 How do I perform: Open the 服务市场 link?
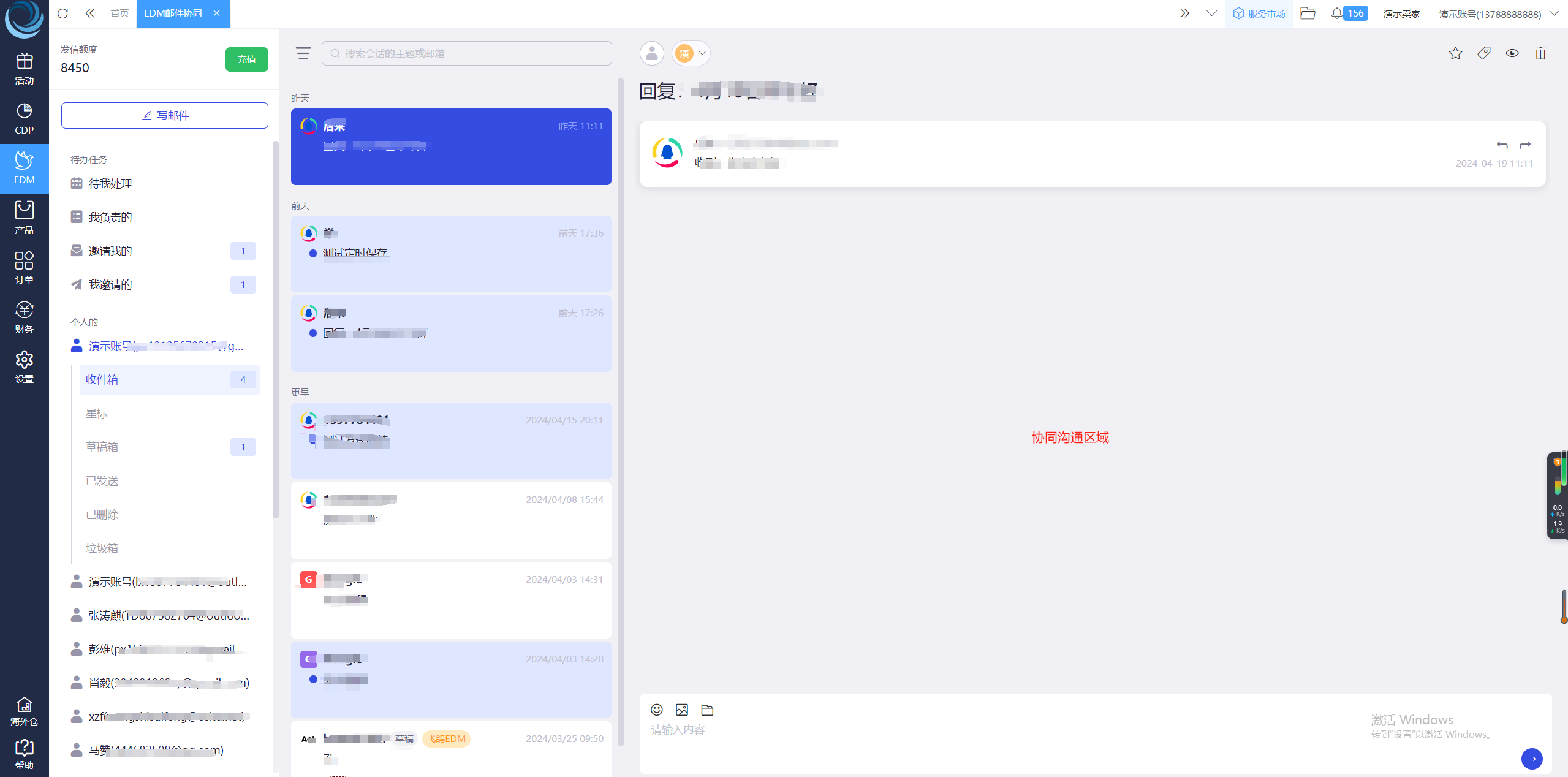(1259, 13)
